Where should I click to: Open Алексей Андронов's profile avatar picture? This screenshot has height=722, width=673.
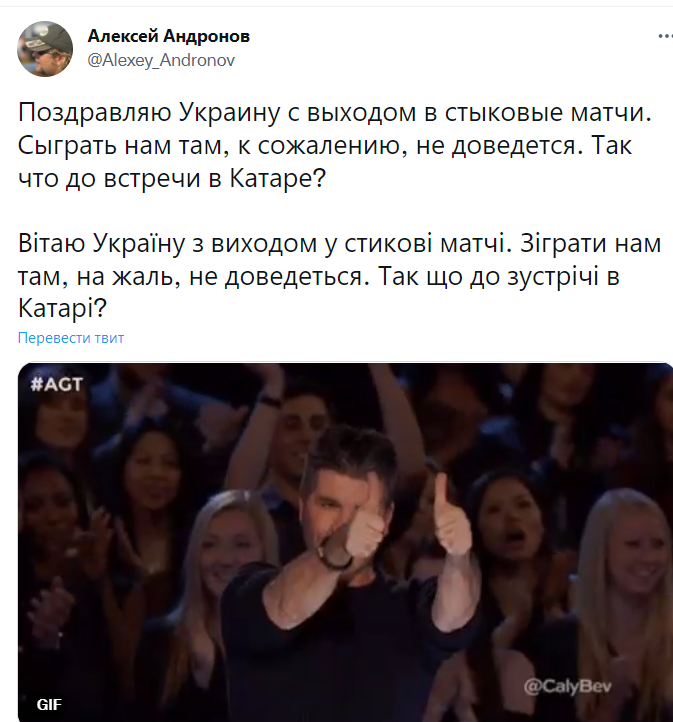coord(45,49)
